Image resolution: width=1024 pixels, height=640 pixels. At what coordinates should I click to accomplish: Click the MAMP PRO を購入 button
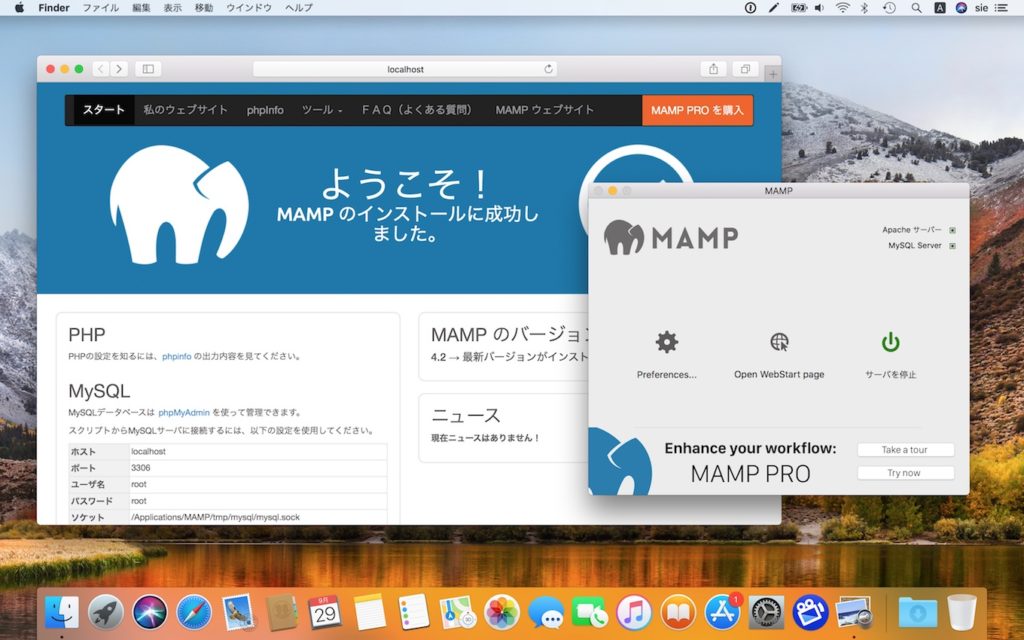tap(697, 110)
